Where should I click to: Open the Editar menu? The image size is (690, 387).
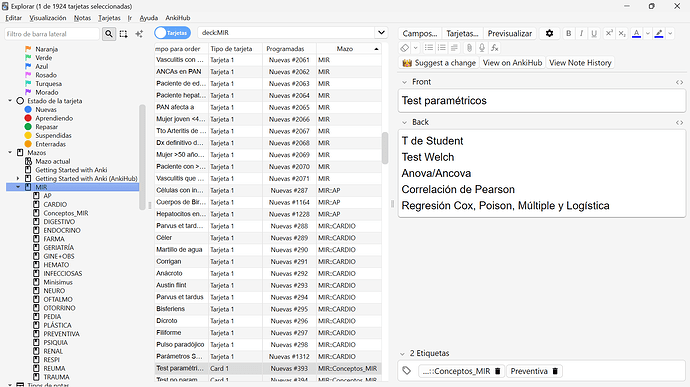click(14, 18)
